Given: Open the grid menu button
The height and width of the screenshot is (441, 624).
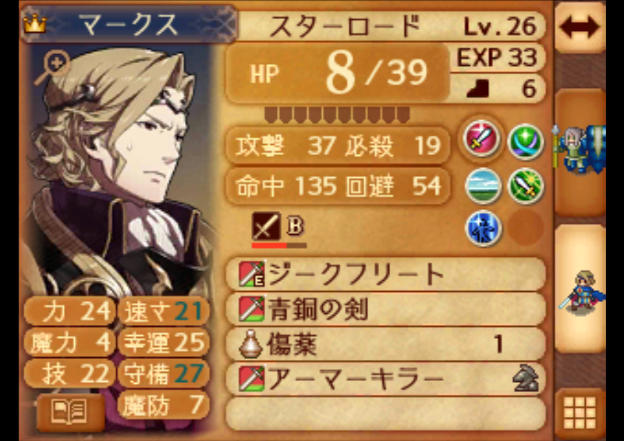Looking at the screenshot, I should [x=580, y=412].
